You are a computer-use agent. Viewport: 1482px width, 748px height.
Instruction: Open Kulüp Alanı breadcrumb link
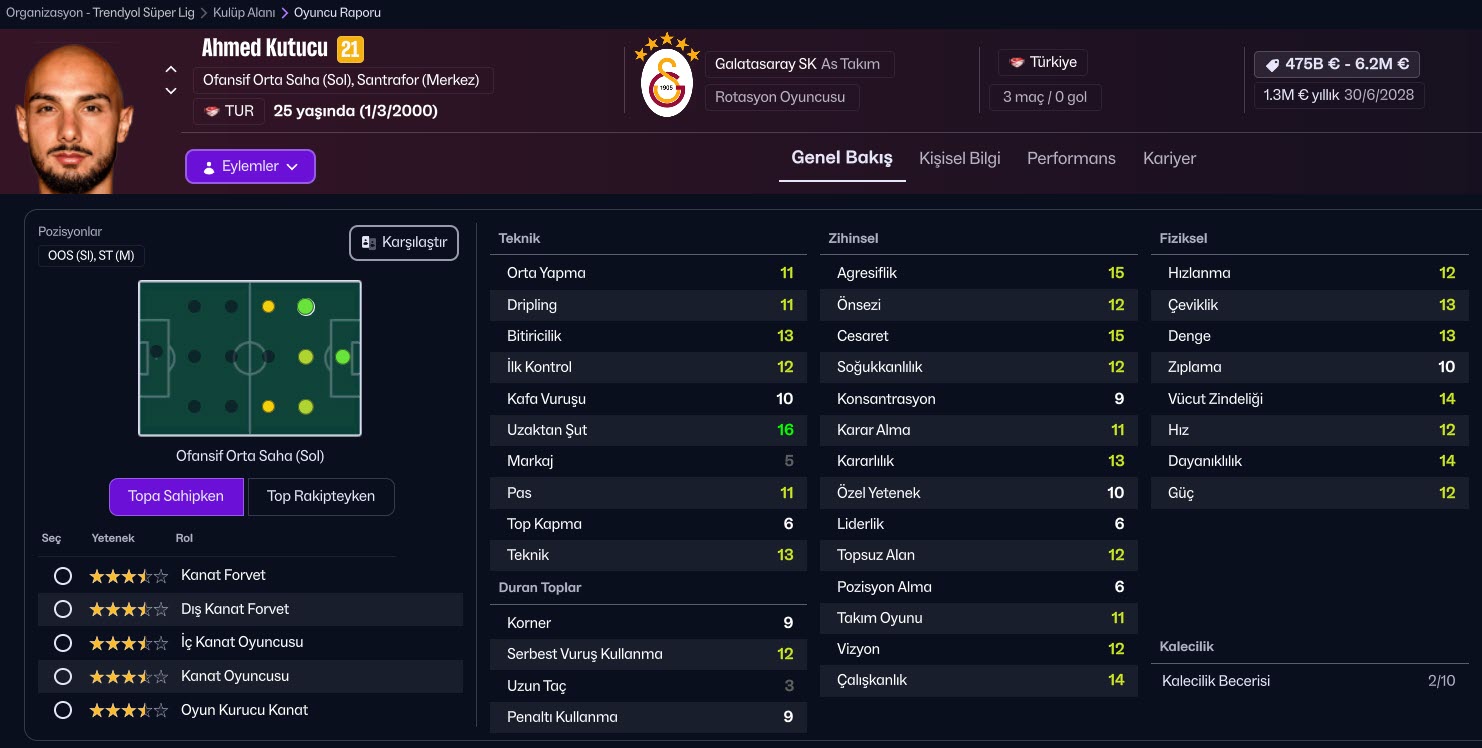tap(243, 13)
